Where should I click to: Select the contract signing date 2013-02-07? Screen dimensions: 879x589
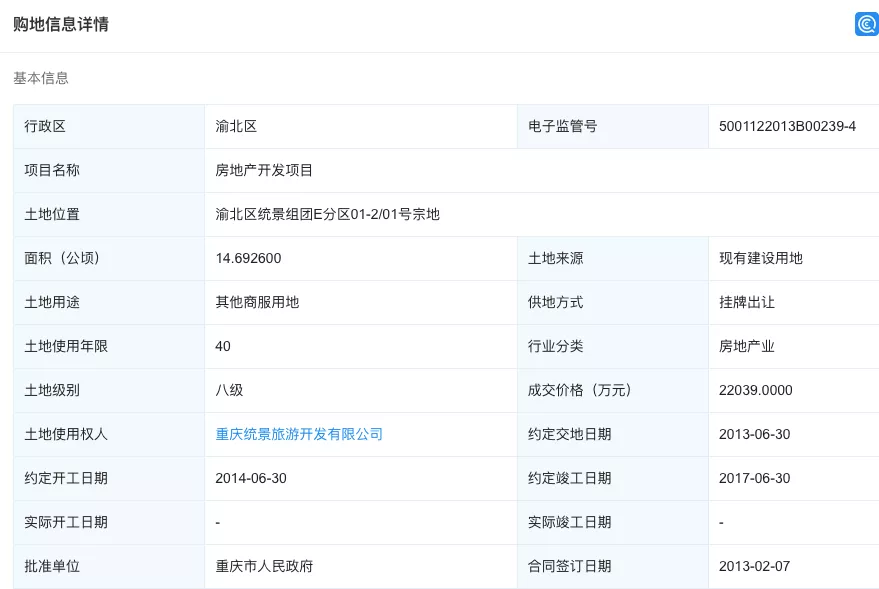click(x=754, y=566)
